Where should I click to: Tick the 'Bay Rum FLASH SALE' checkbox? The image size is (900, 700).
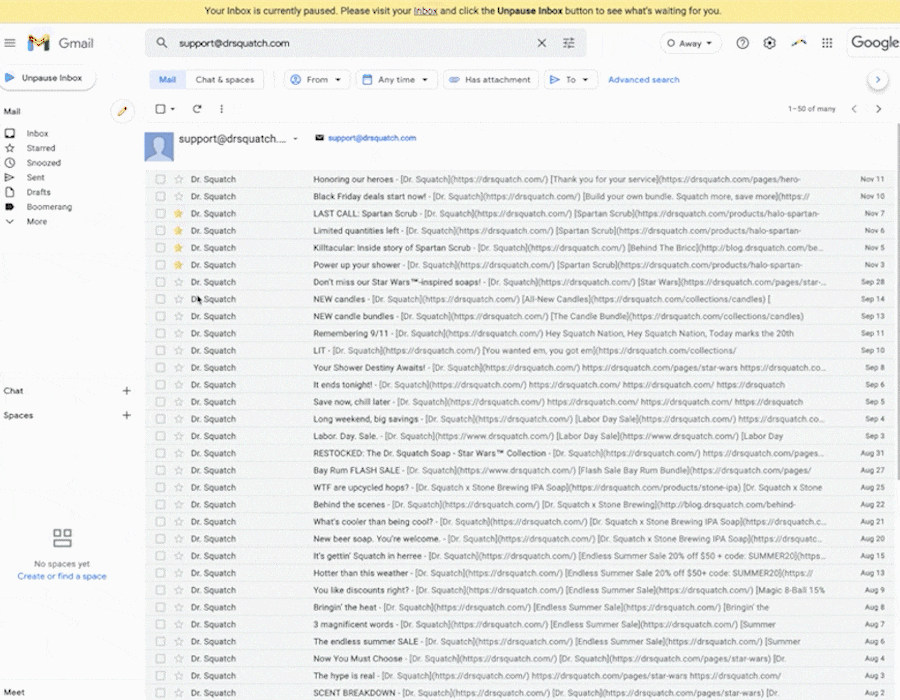tap(160, 470)
